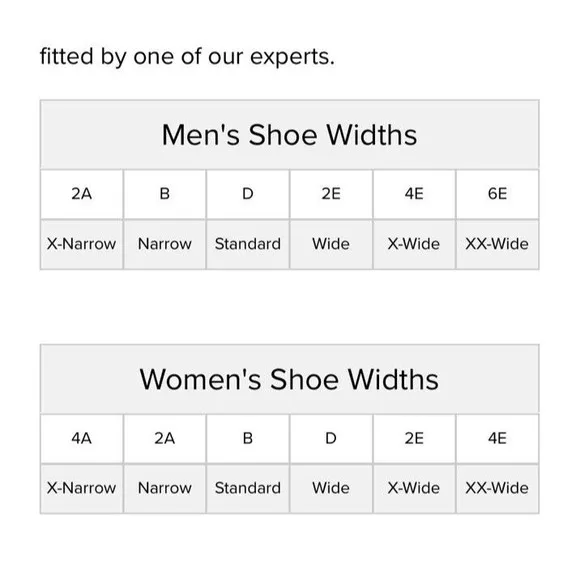This screenshot has height=580, width=580.
Task: Click the women's 4A width cell
Action: [x=82, y=439]
